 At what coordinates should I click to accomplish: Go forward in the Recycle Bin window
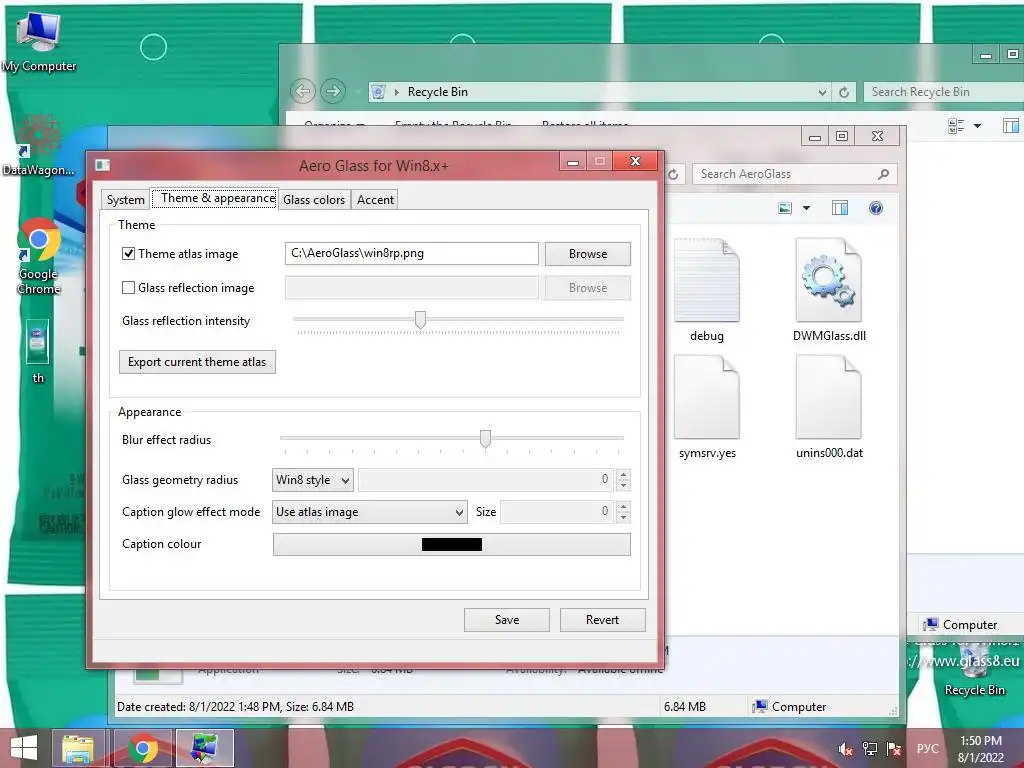point(333,91)
